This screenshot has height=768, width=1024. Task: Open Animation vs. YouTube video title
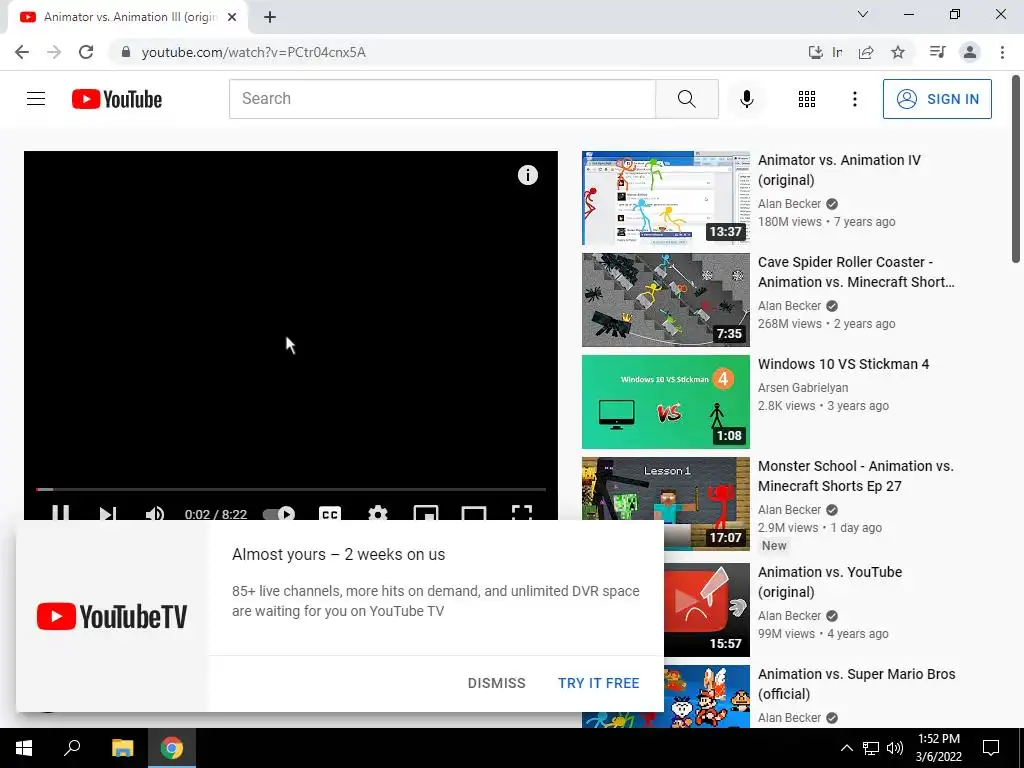(x=829, y=581)
